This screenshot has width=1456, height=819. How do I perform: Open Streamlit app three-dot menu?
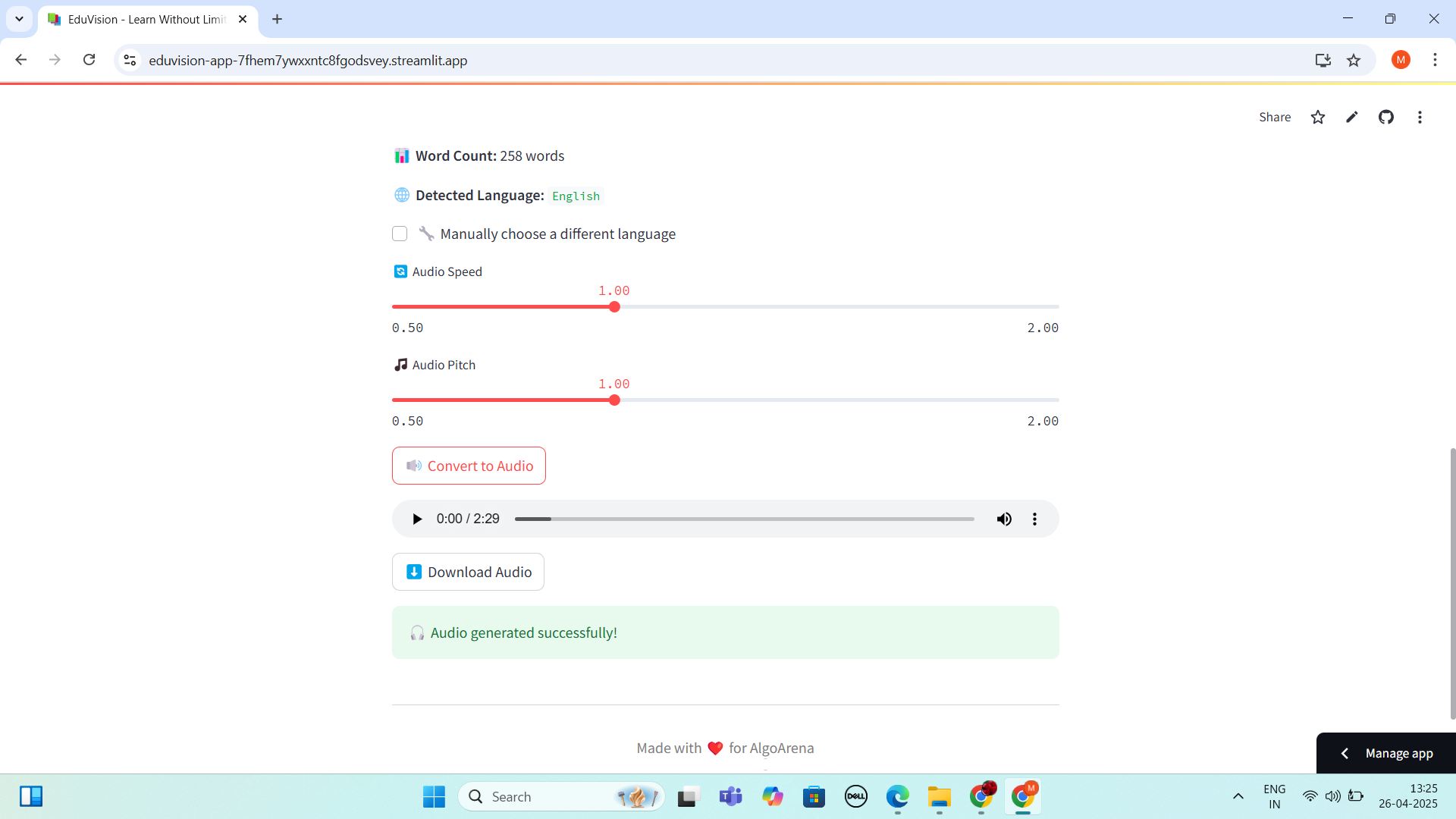tap(1420, 117)
